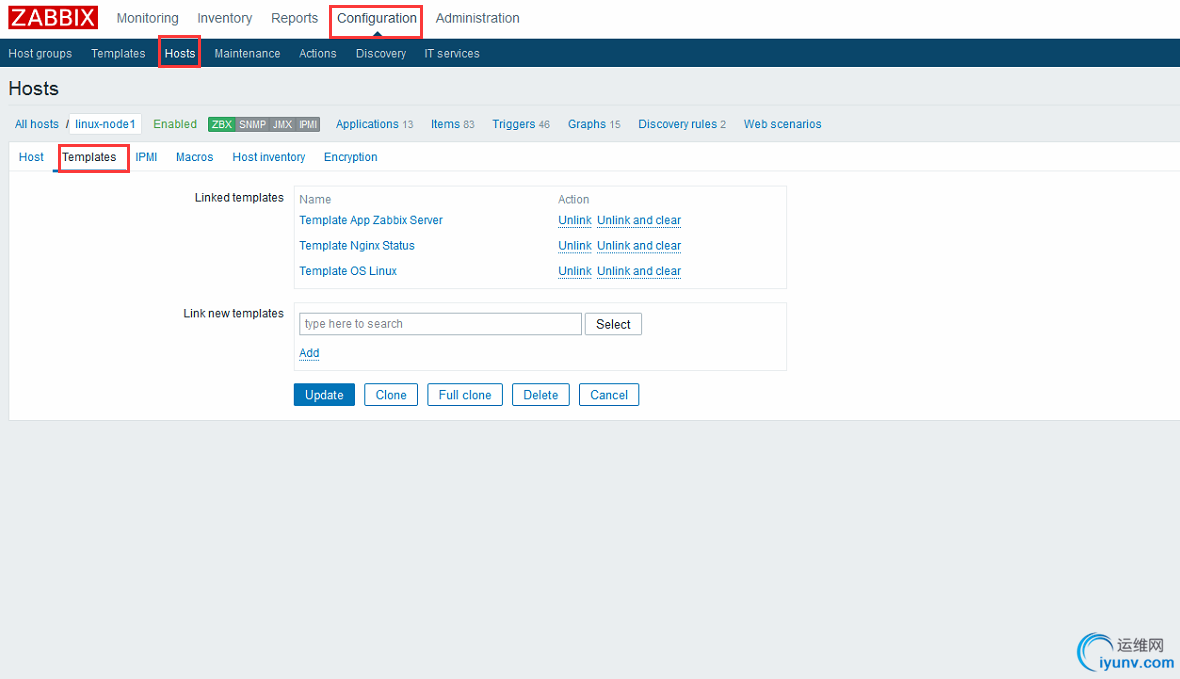Switch to the IPMI tab
This screenshot has width=1180, height=679.
(x=146, y=157)
